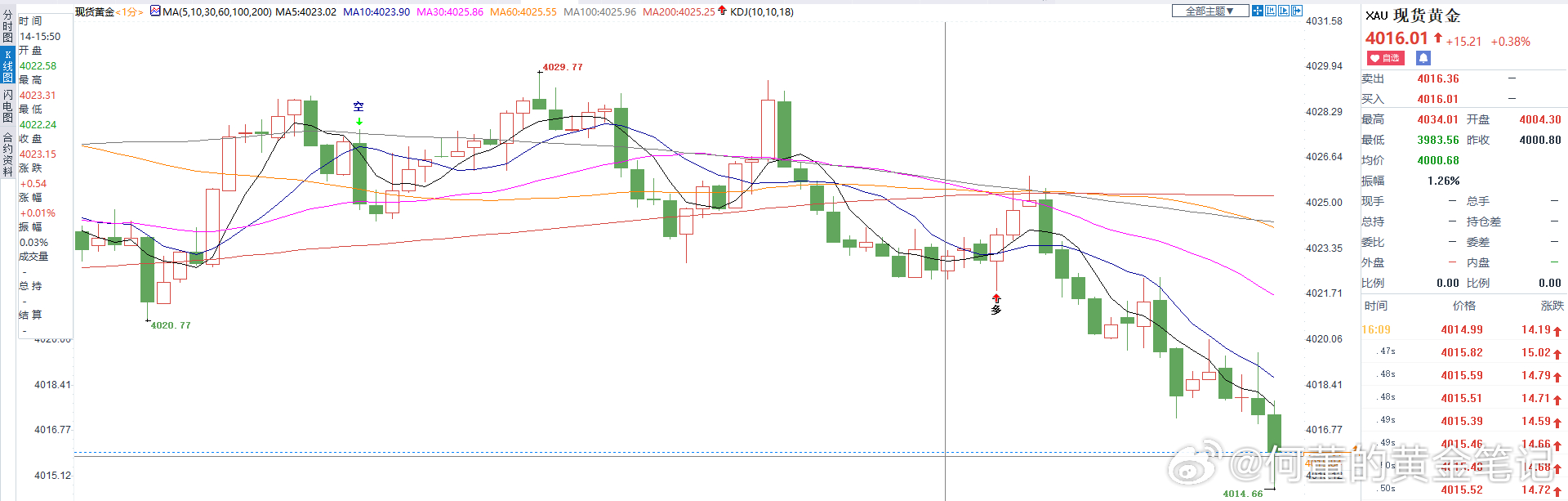Click the 16:09 tick row price 4014.99
The height and width of the screenshot is (501, 1568).
coord(1462,329)
